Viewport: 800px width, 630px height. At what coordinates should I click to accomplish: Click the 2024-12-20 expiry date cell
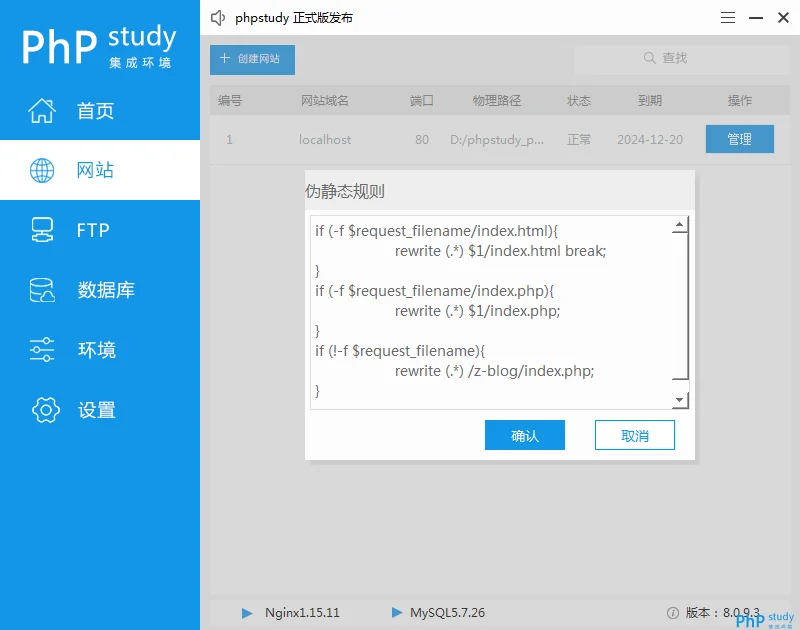[x=650, y=139]
